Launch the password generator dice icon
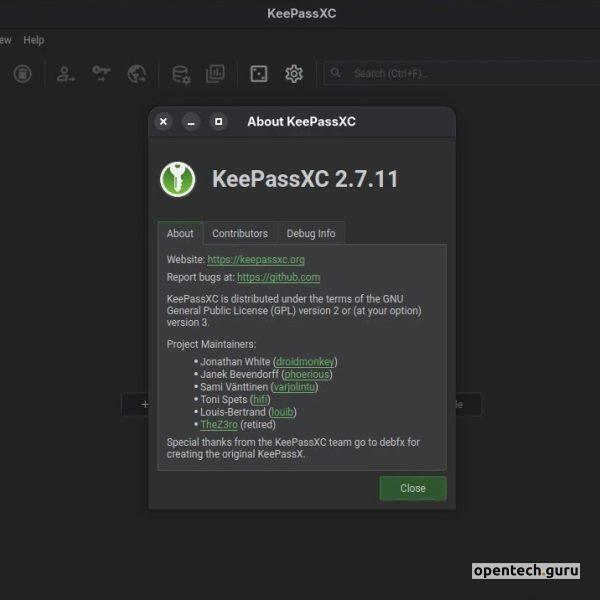The width and height of the screenshot is (600, 600). click(258, 74)
